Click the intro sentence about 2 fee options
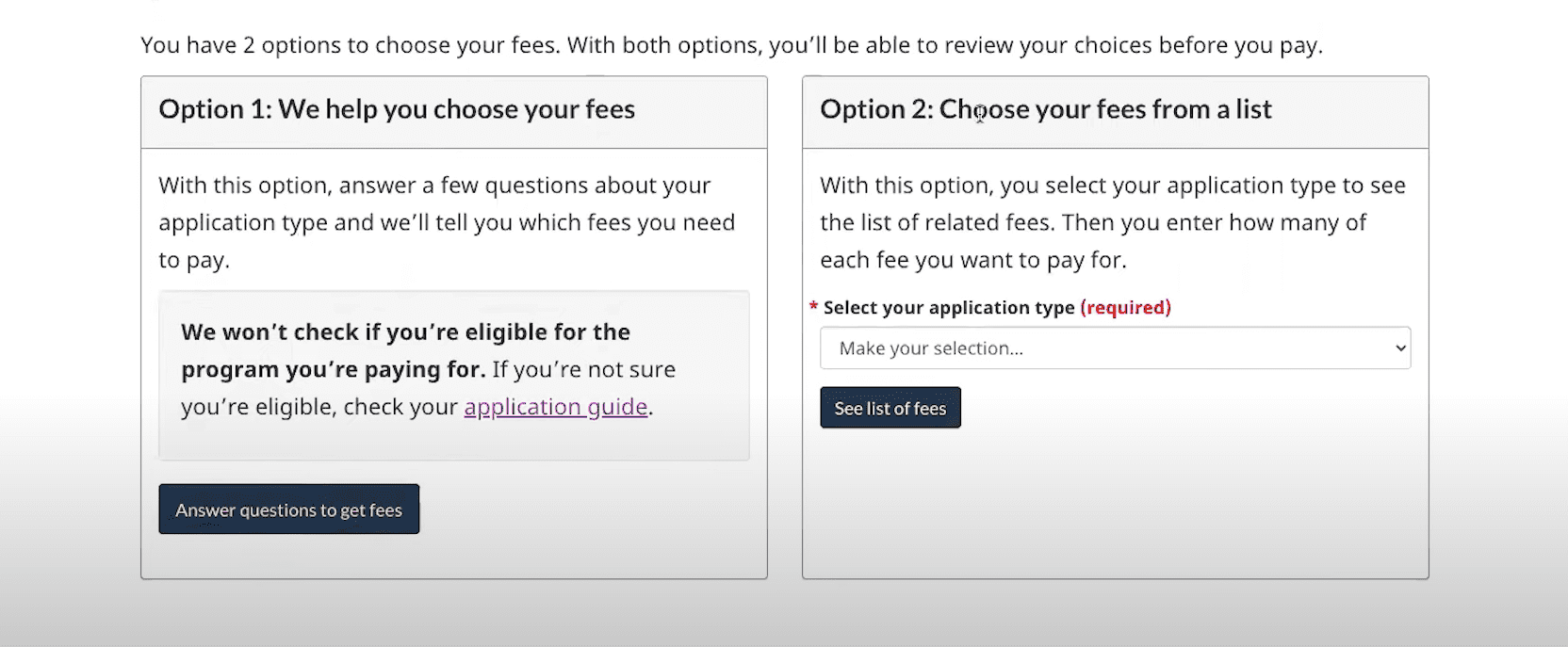 731,44
